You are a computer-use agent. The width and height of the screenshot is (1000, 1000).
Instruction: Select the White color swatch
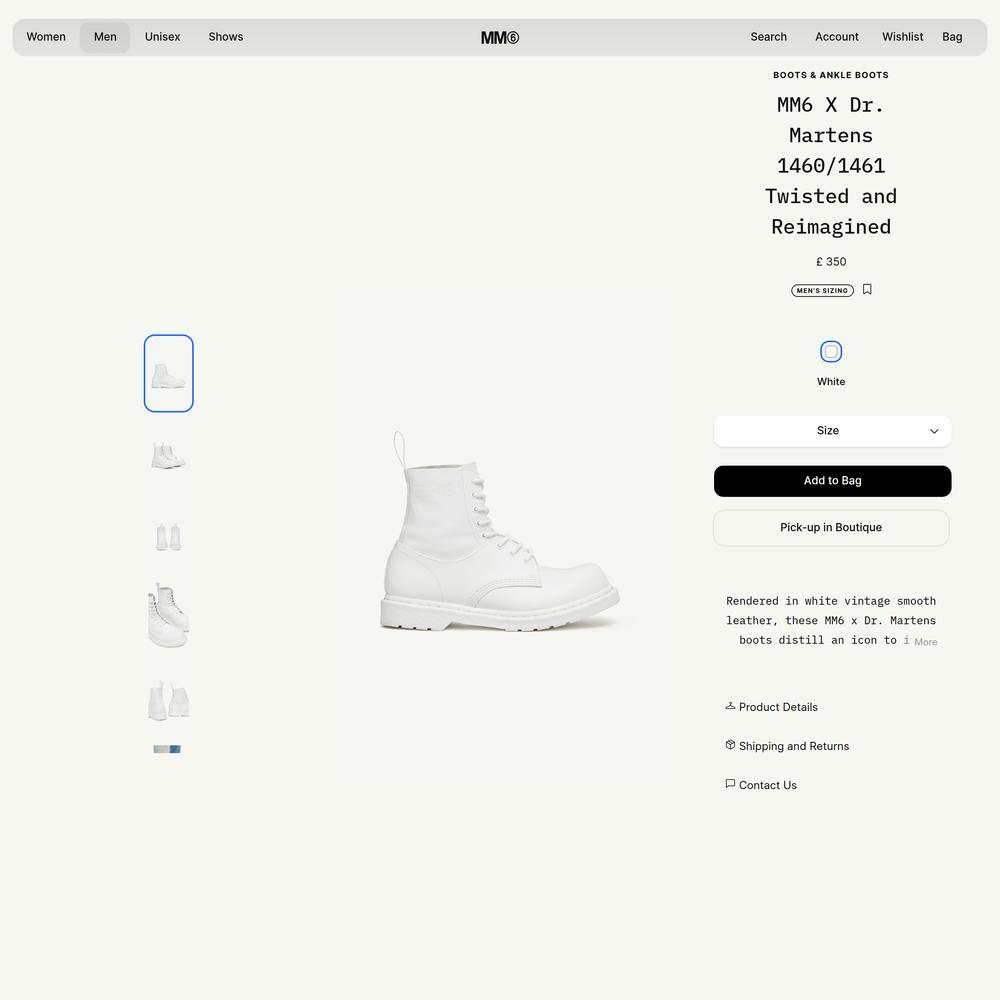pos(830,351)
